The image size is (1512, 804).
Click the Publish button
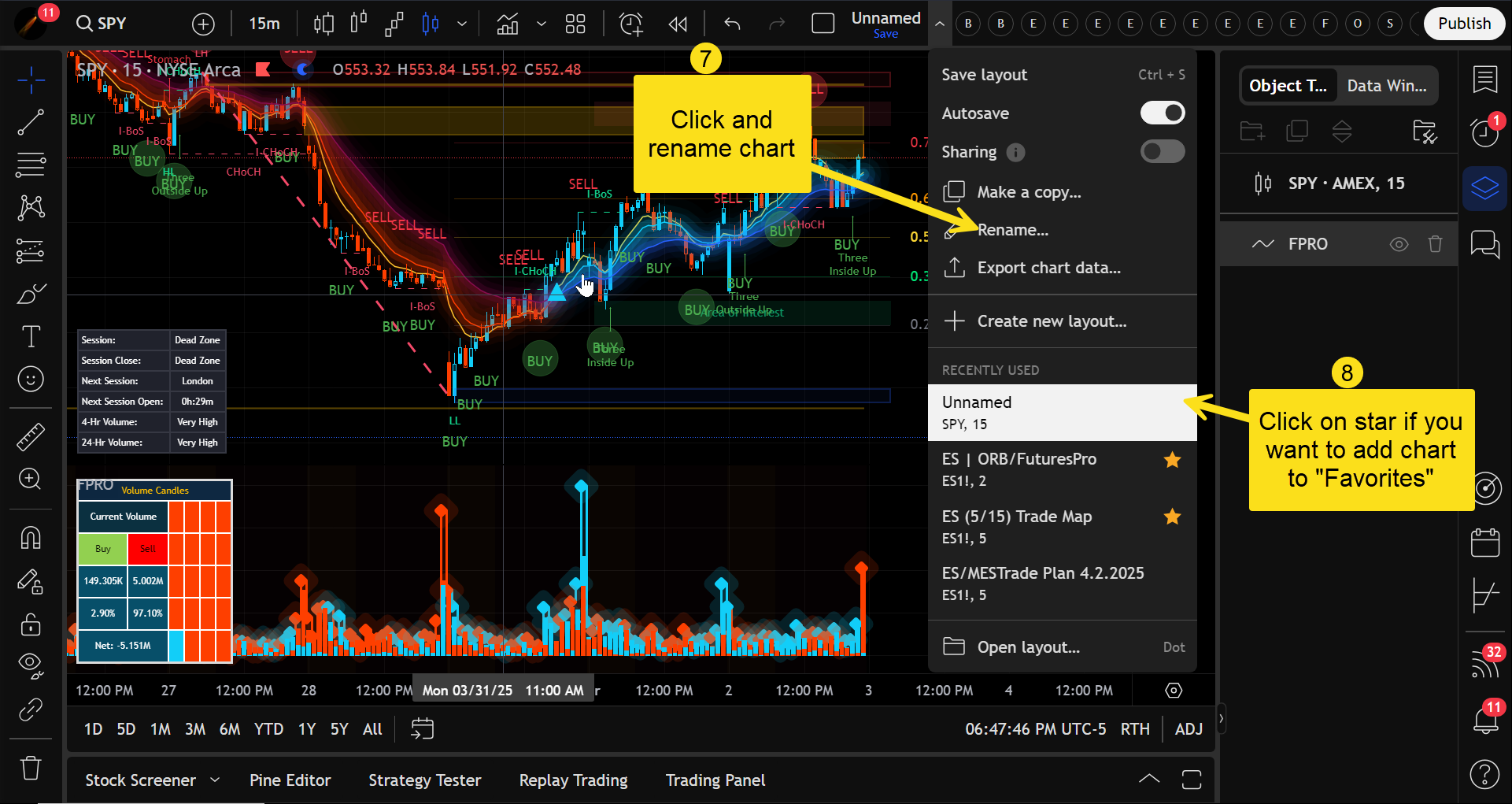[x=1464, y=24]
